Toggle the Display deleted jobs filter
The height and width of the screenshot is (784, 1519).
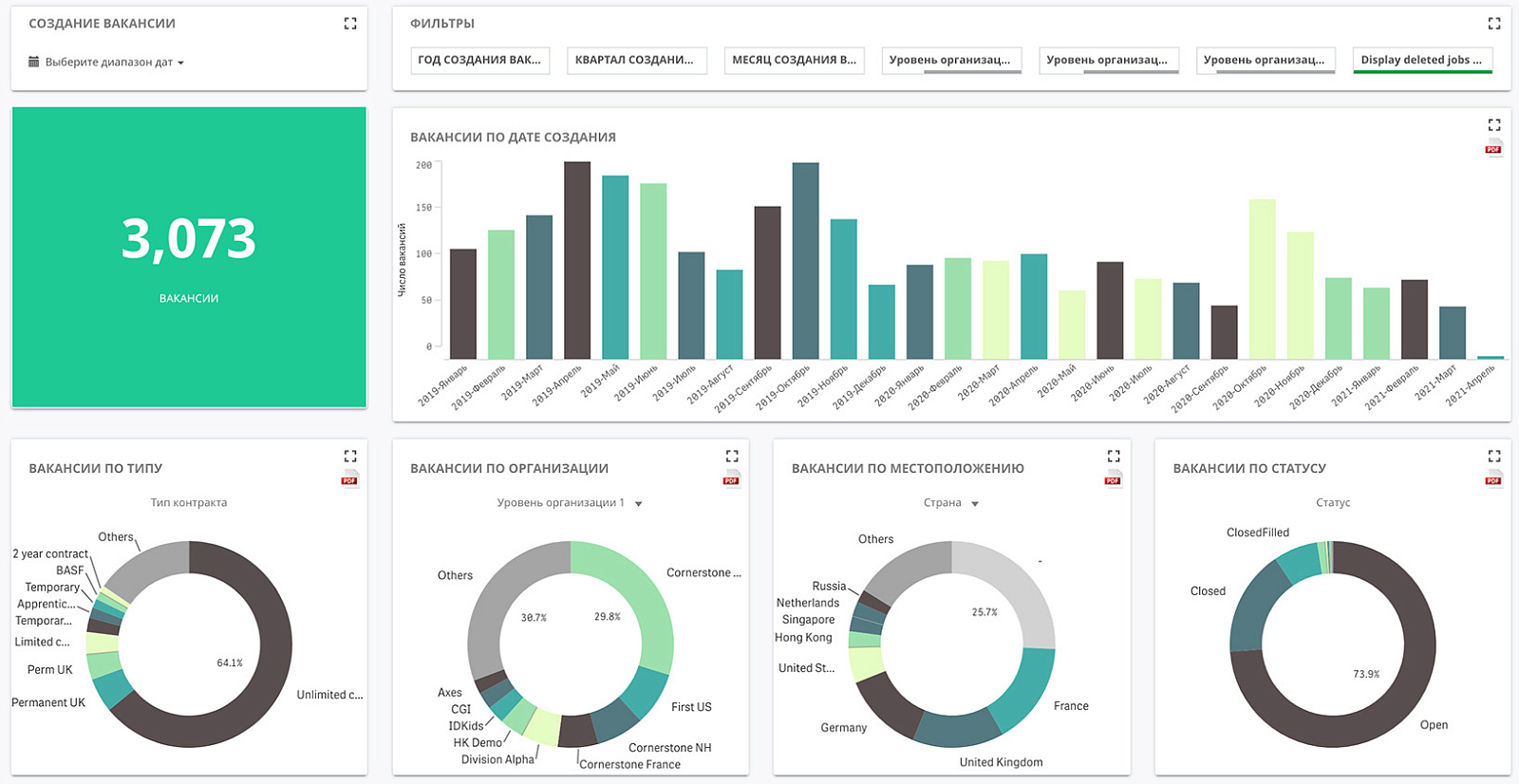point(1422,60)
